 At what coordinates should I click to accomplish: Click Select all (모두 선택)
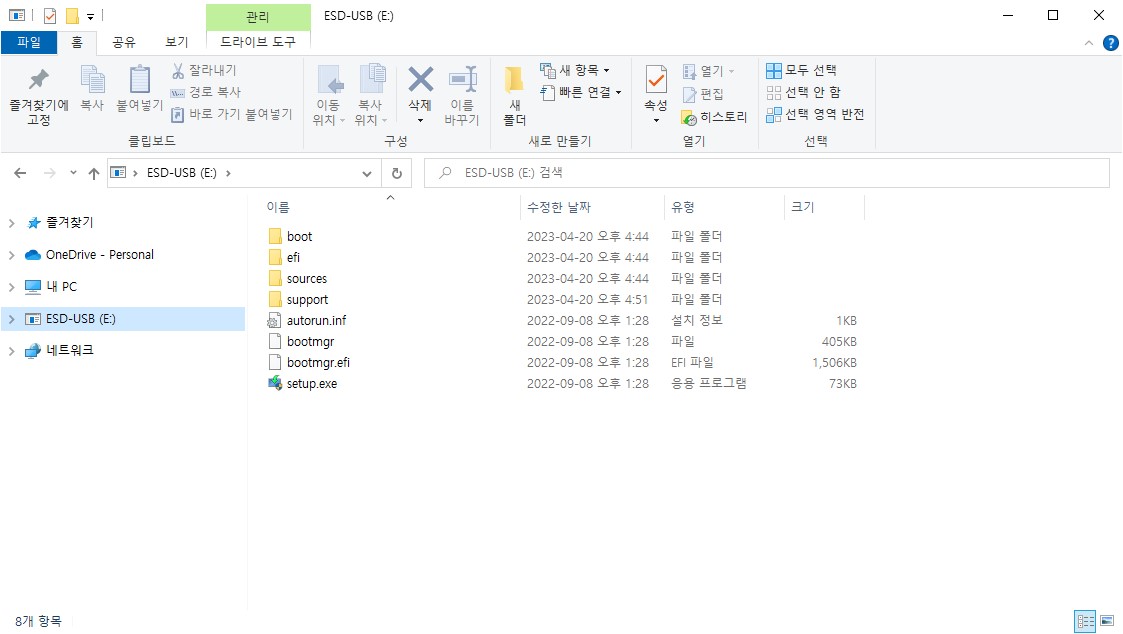click(801, 70)
